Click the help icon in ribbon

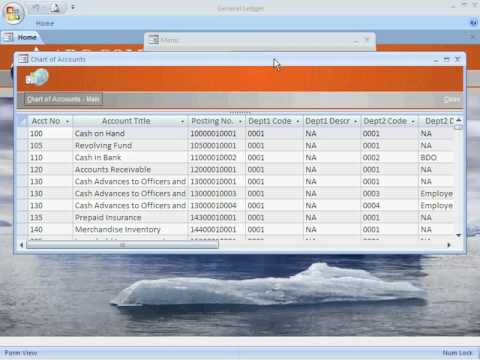tap(473, 23)
